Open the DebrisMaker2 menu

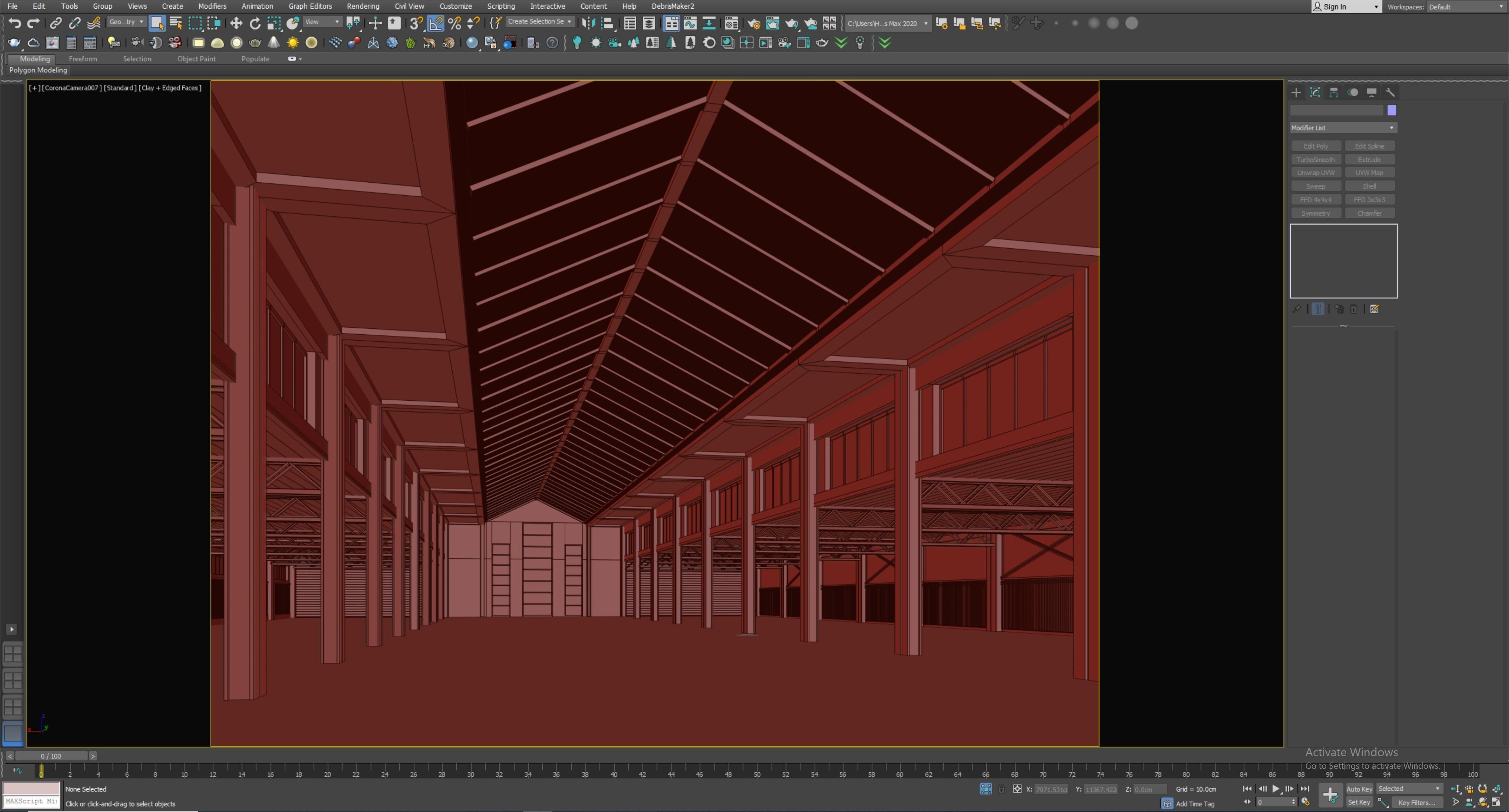click(672, 6)
